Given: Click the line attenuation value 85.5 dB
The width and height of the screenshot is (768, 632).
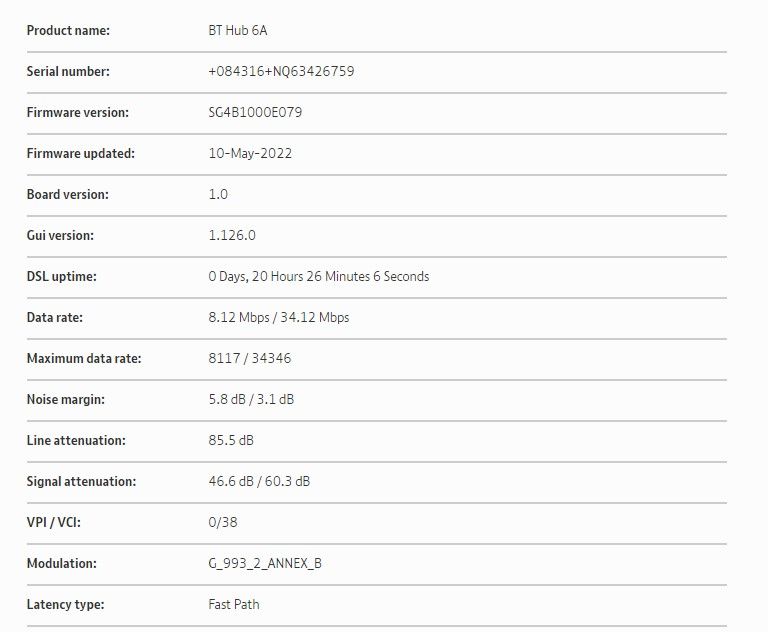Looking at the screenshot, I should point(231,441).
